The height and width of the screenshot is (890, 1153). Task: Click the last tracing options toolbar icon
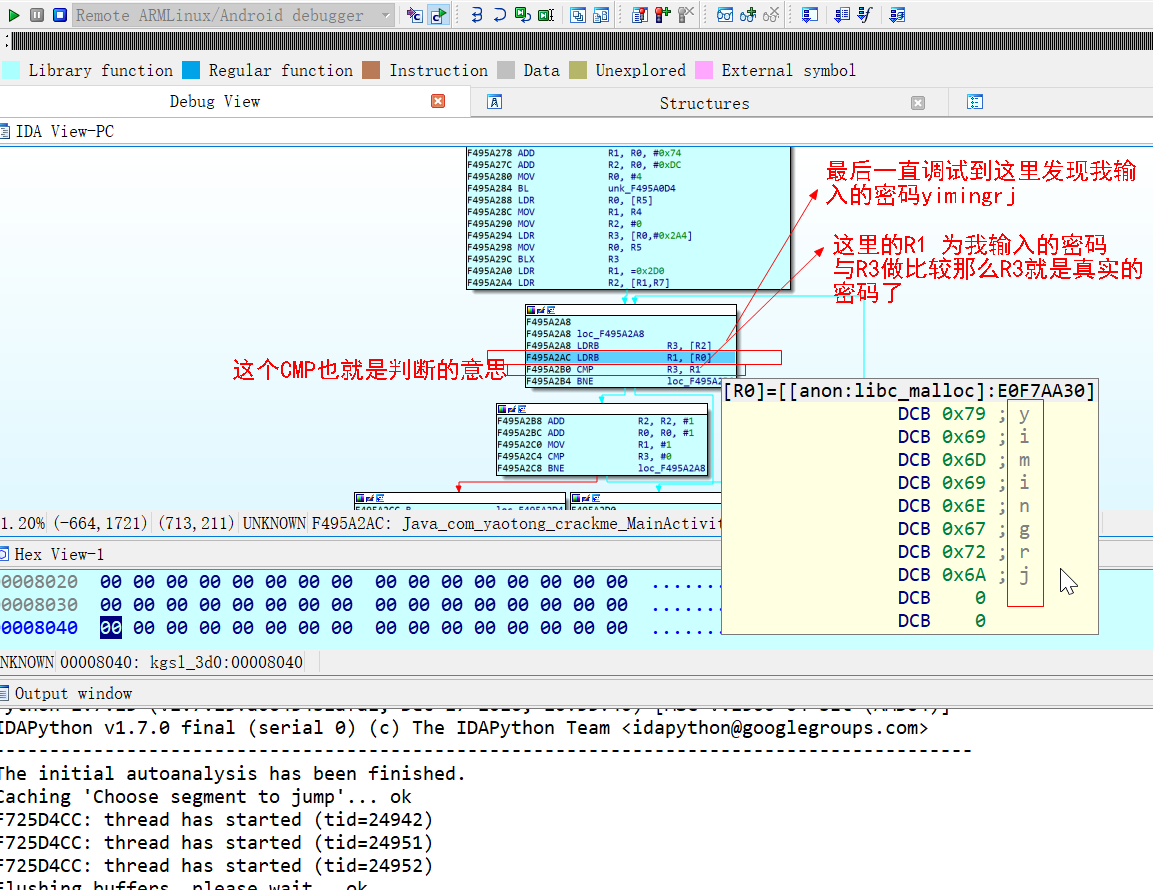[x=897, y=15]
